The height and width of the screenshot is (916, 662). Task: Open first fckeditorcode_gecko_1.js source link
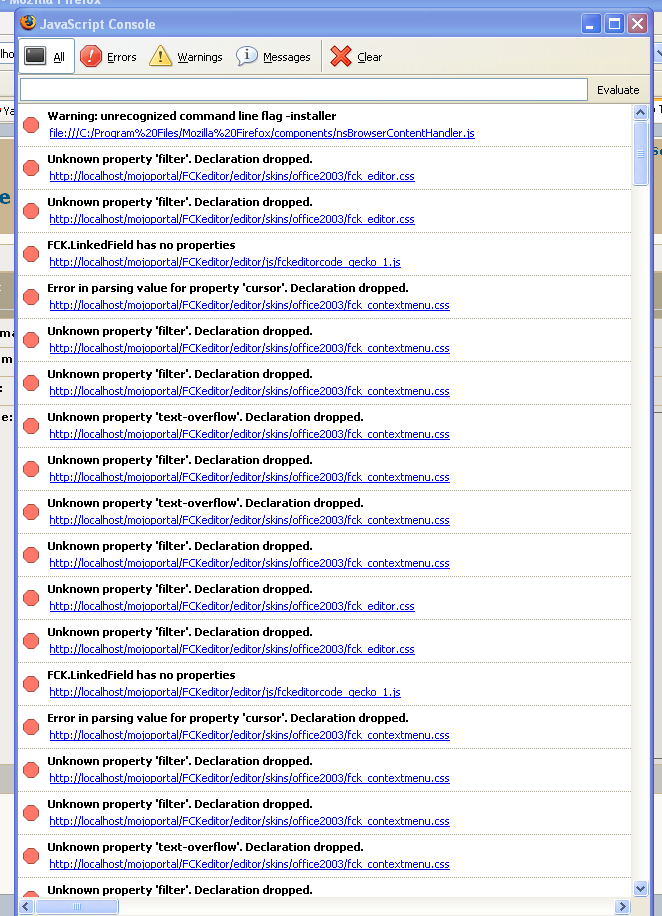pos(224,262)
